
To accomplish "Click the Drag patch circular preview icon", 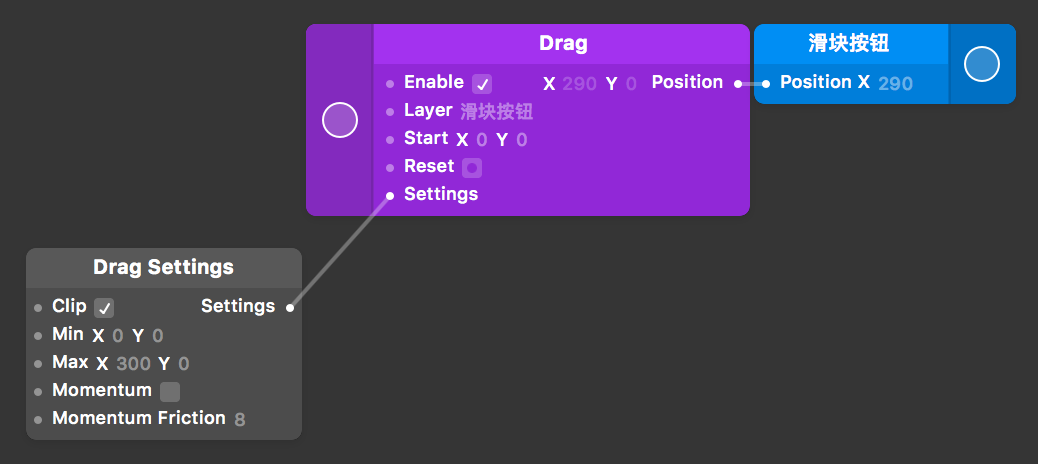I will click(340, 120).
